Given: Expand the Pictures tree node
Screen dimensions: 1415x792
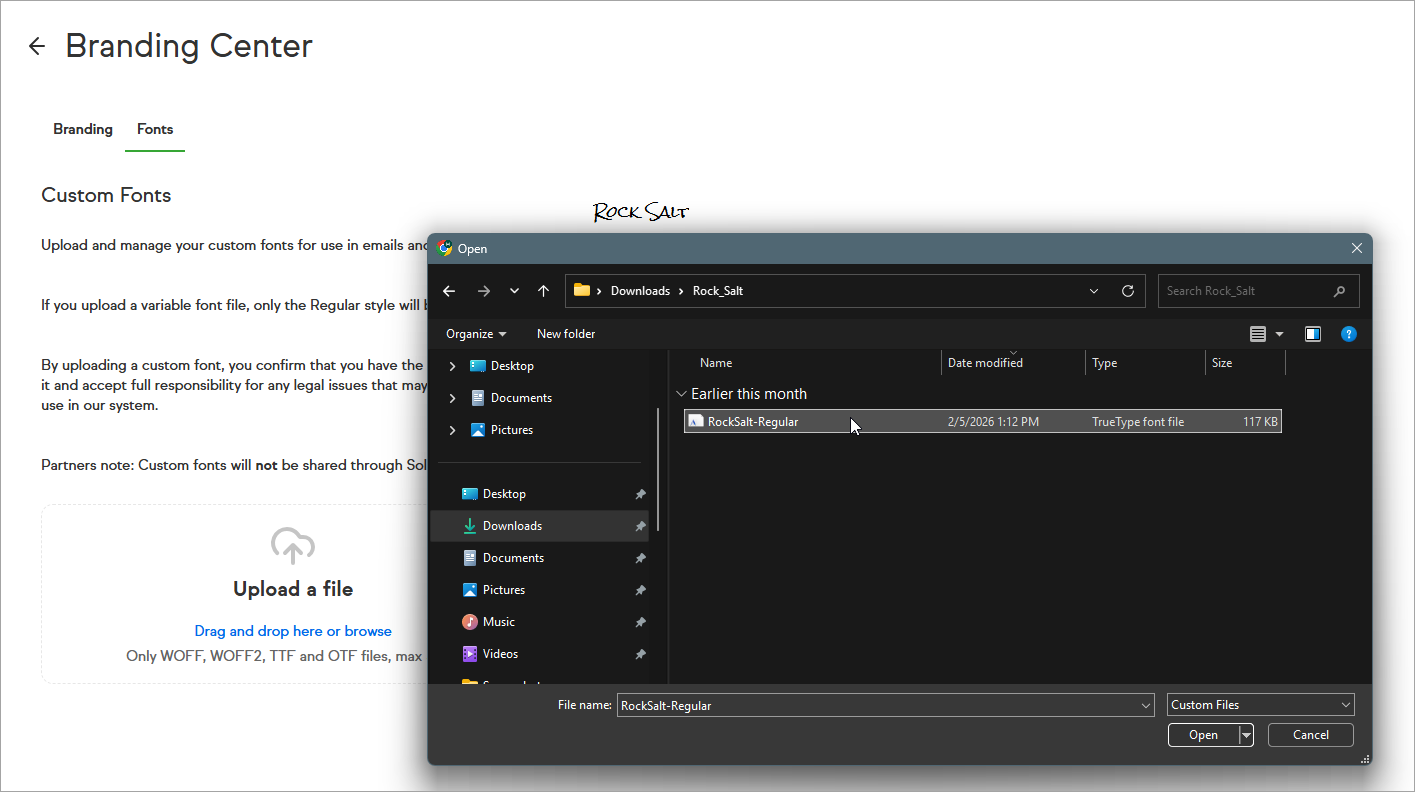Looking at the screenshot, I should point(453,430).
